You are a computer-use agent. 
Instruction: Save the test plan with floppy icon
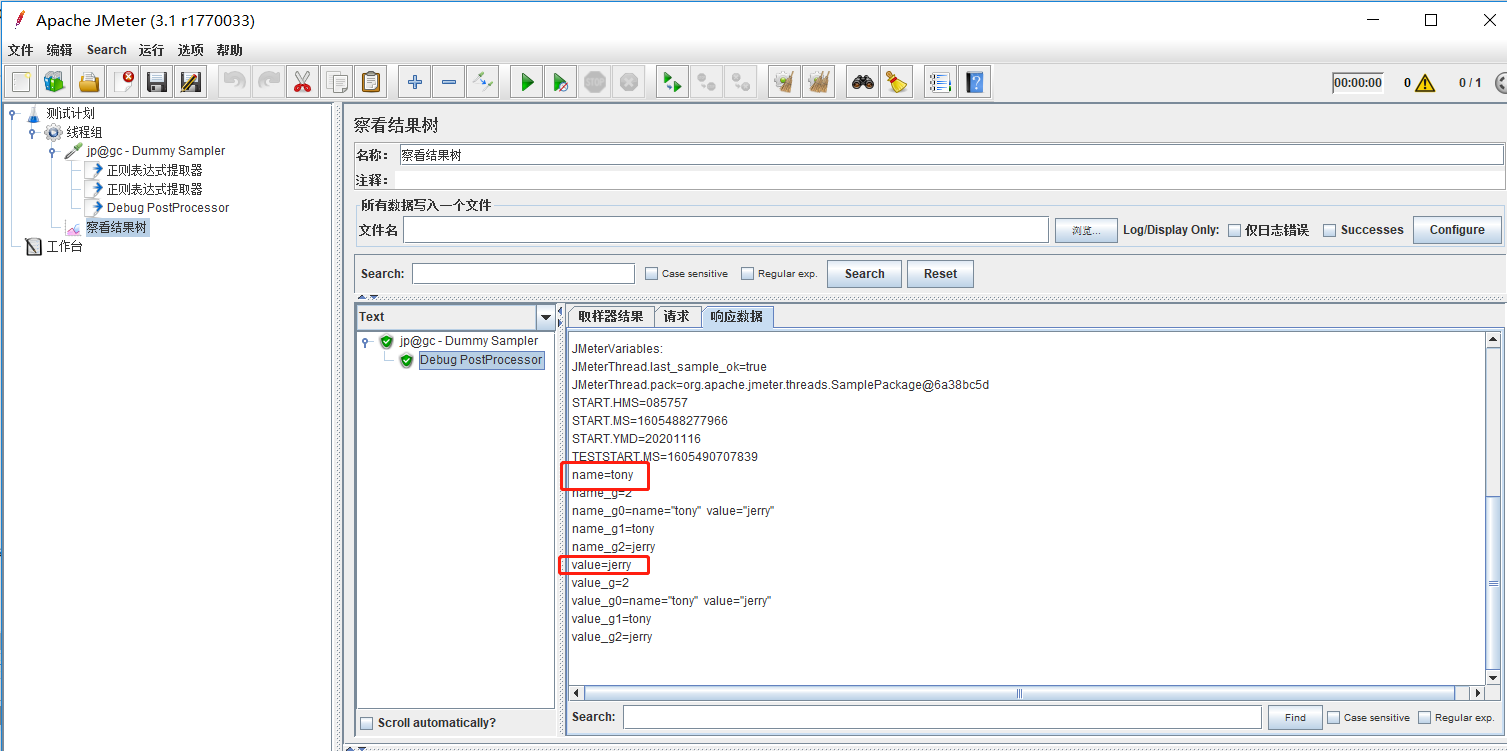156,82
